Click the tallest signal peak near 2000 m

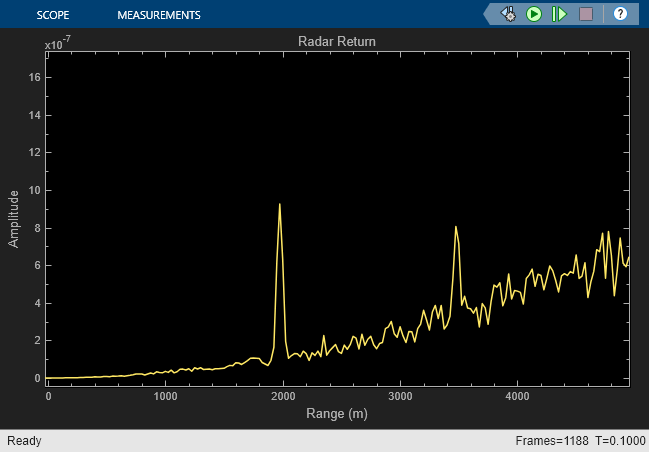click(x=280, y=204)
